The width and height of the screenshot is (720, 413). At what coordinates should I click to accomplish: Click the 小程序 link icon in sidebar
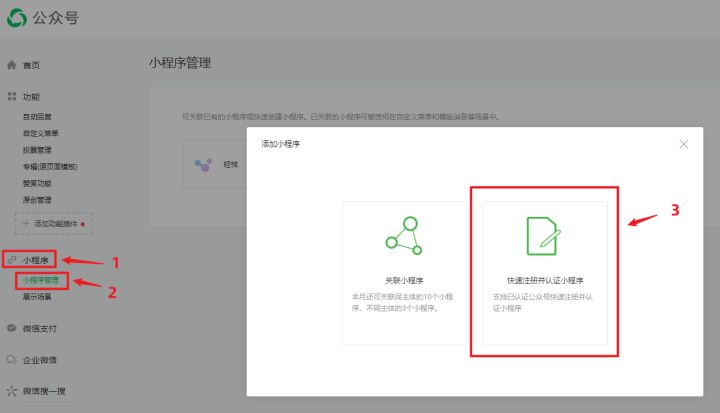click(12, 260)
